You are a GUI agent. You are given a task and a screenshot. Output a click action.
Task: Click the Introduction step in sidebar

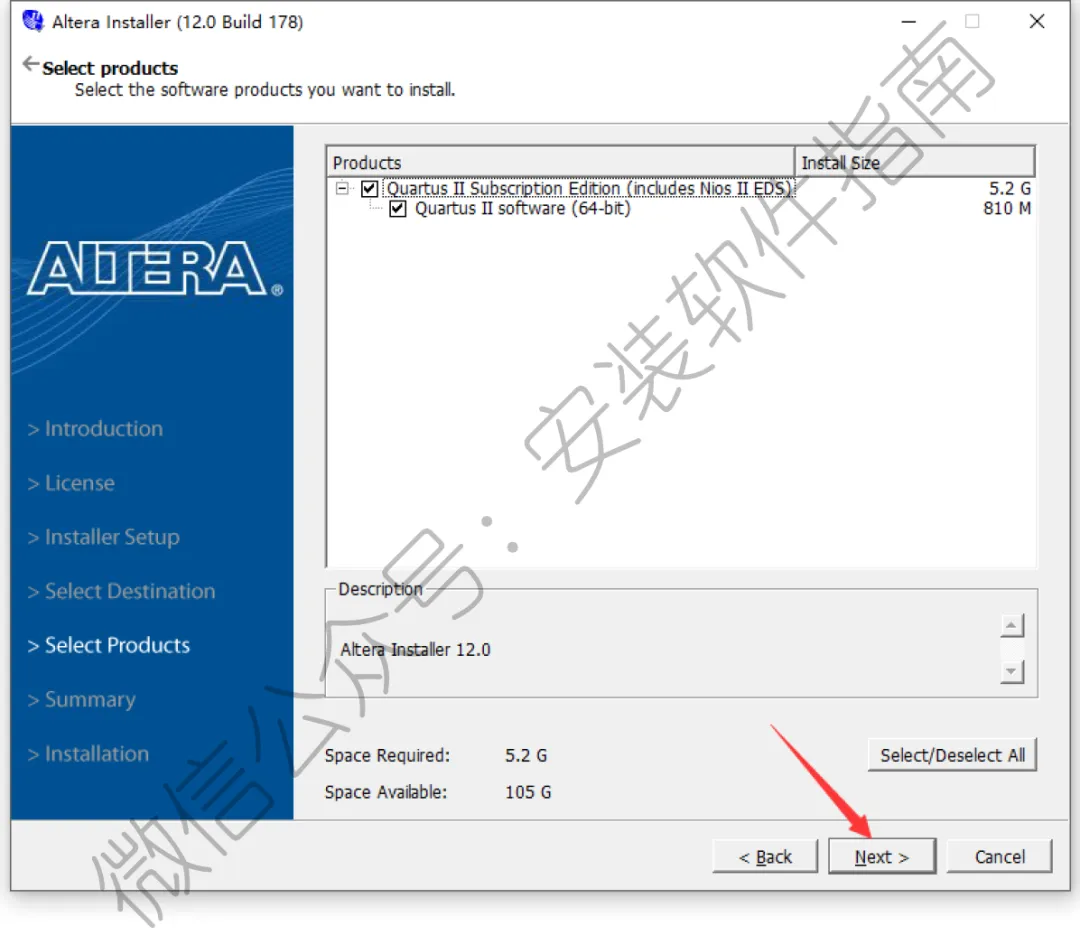coord(96,428)
